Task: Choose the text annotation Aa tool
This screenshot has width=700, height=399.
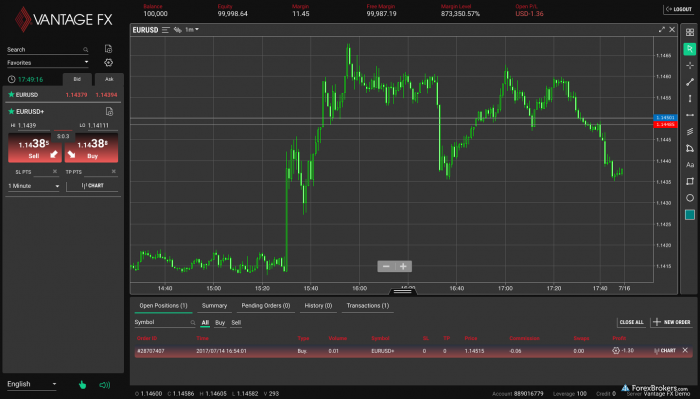Action: click(690, 165)
